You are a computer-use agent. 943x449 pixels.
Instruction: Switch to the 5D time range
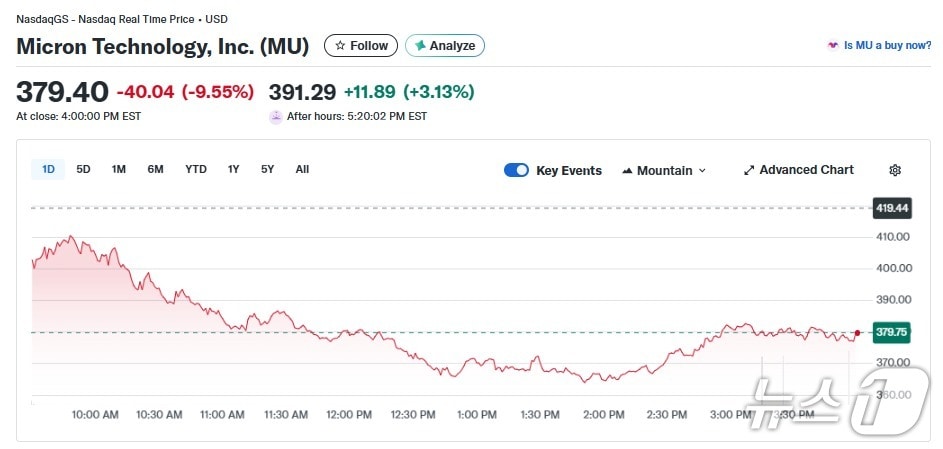84,169
